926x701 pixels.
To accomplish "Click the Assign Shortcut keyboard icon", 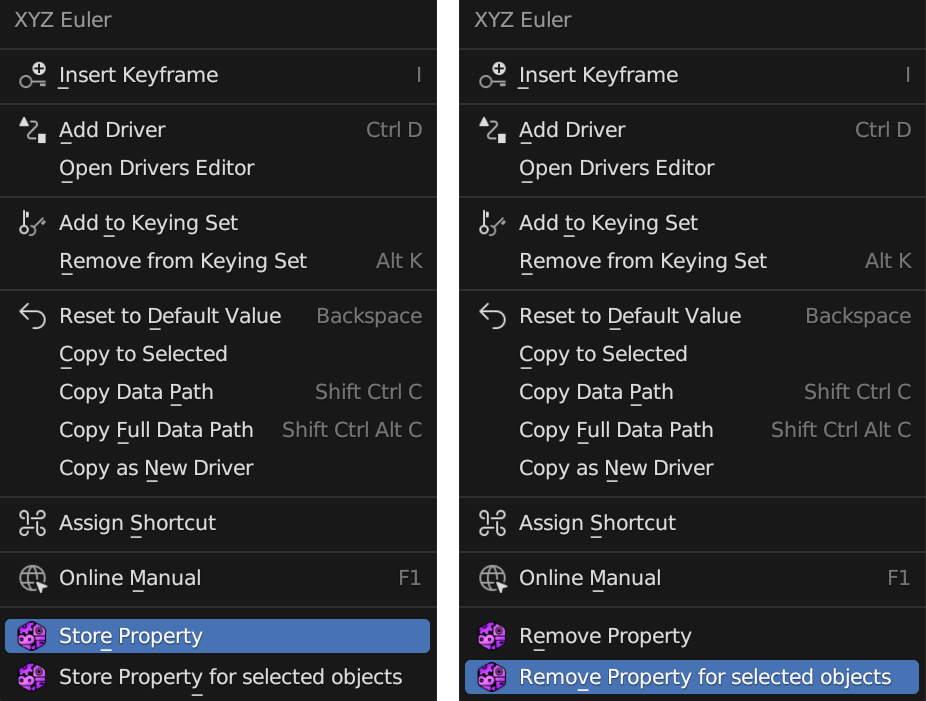I will 31,523.
